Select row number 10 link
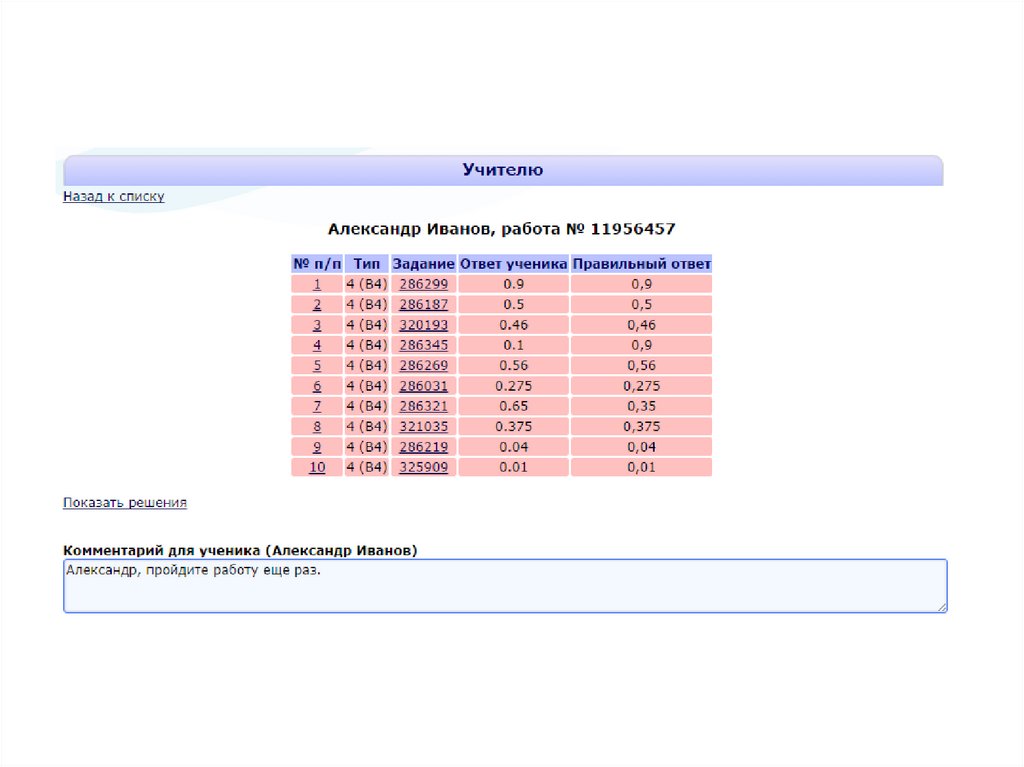This screenshot has width=1024, height=767. pos(317,467)
